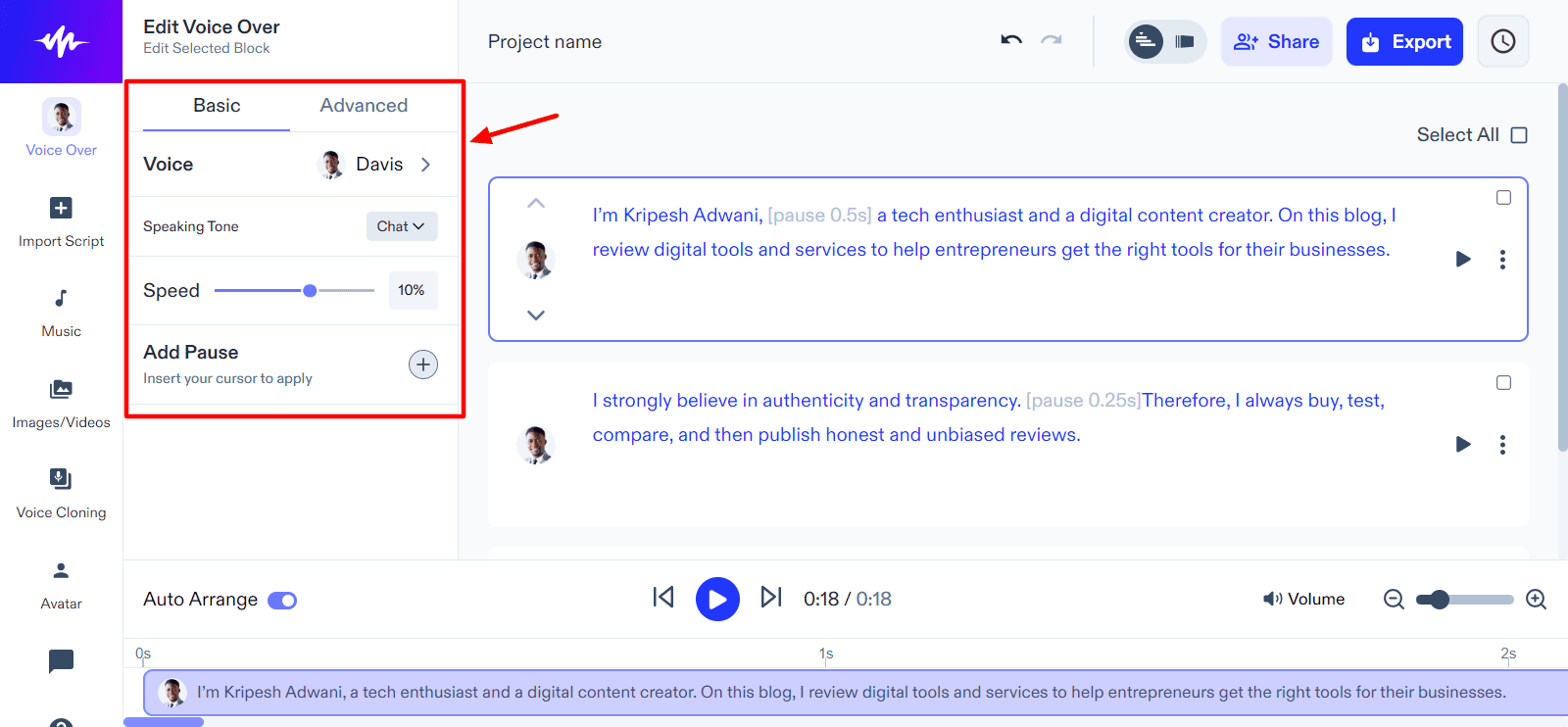Switch to the Advanced tab
The image size is (1568, 727).
[x=364, y=106]
